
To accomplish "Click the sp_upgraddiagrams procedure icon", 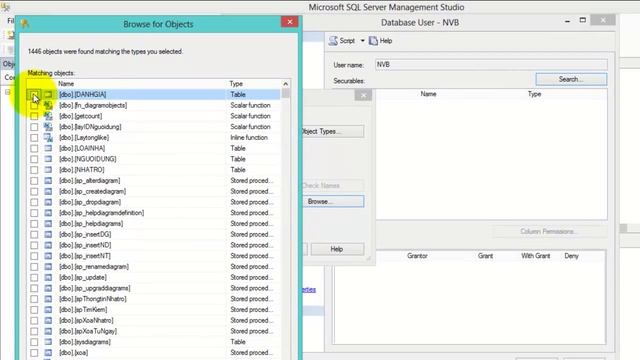I will [x=48, y=288].
